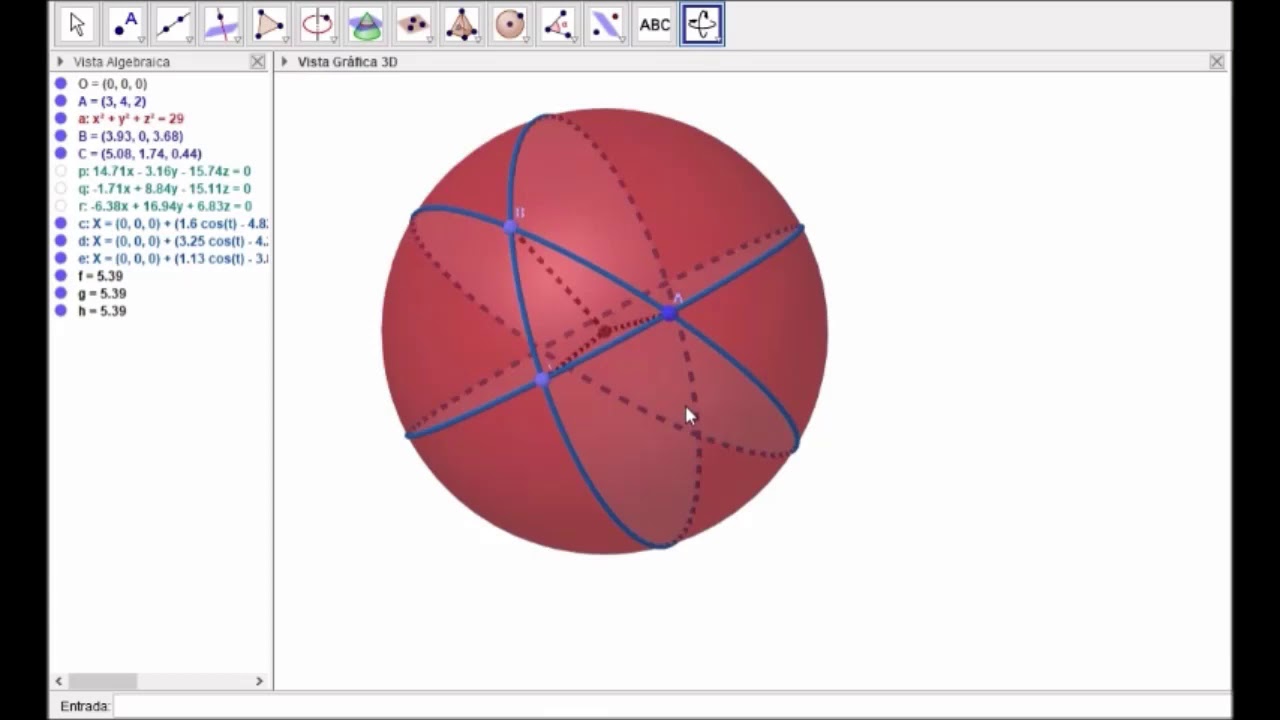
Task: Collapse the Vista Gráfica 3D panel arrow
Action: coord(285,62)
